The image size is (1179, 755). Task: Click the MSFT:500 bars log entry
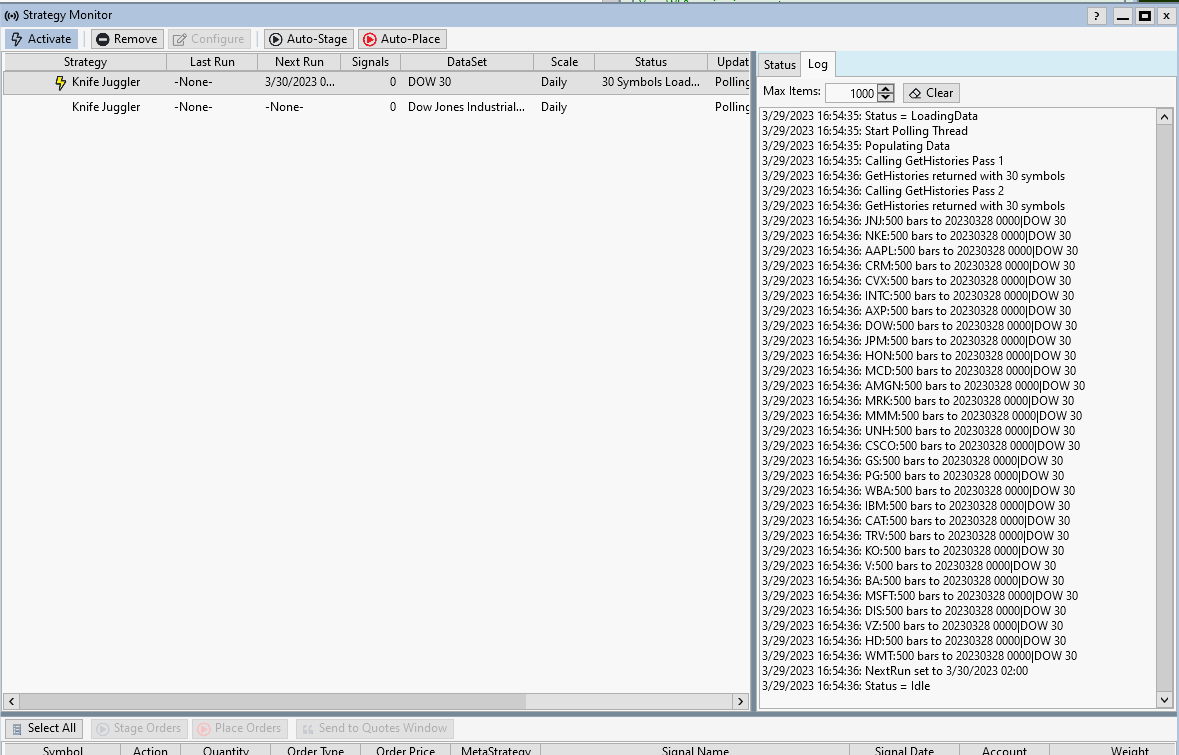pos(920,596)
